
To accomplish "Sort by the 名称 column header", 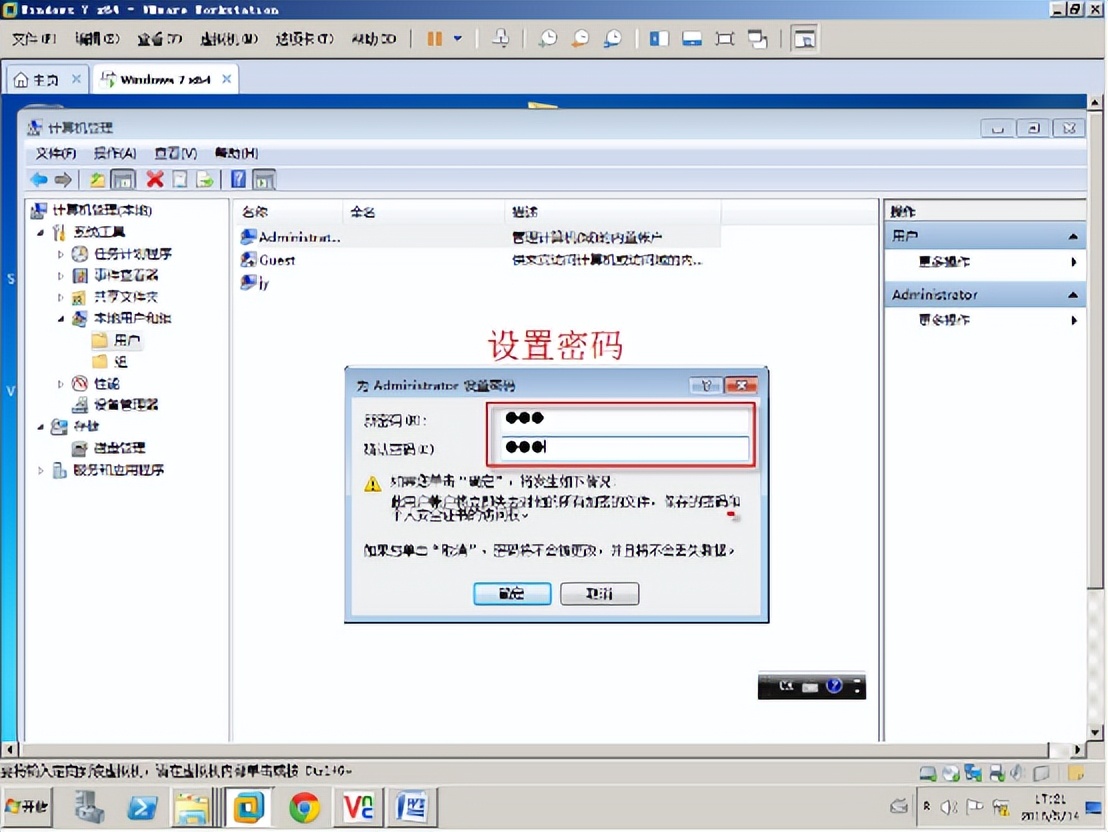I will [x=289, y=211].
